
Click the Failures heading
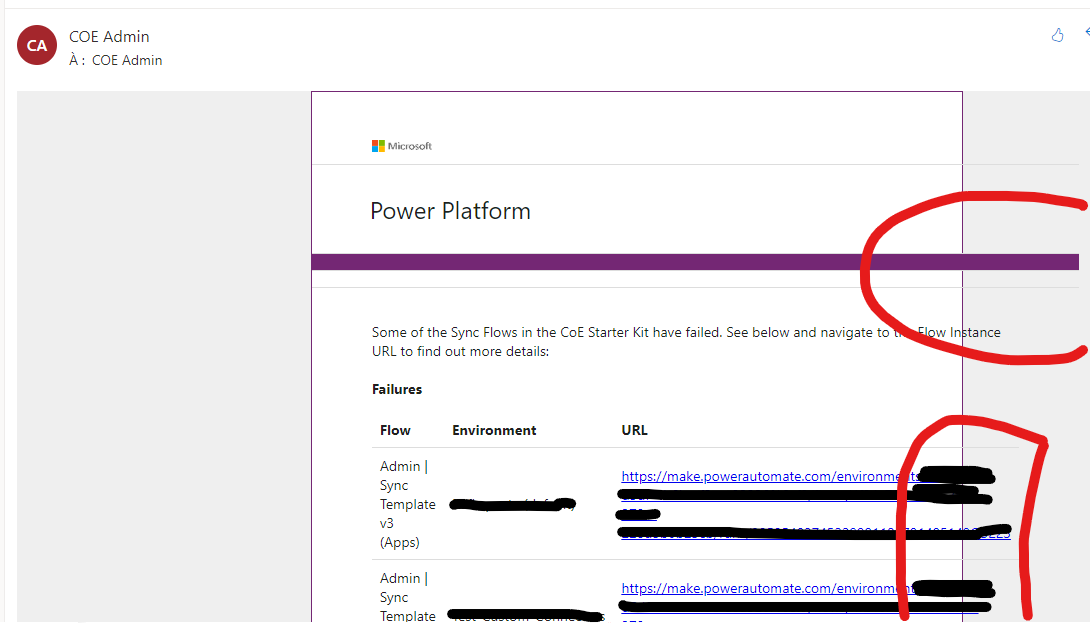tap(397, 389)
